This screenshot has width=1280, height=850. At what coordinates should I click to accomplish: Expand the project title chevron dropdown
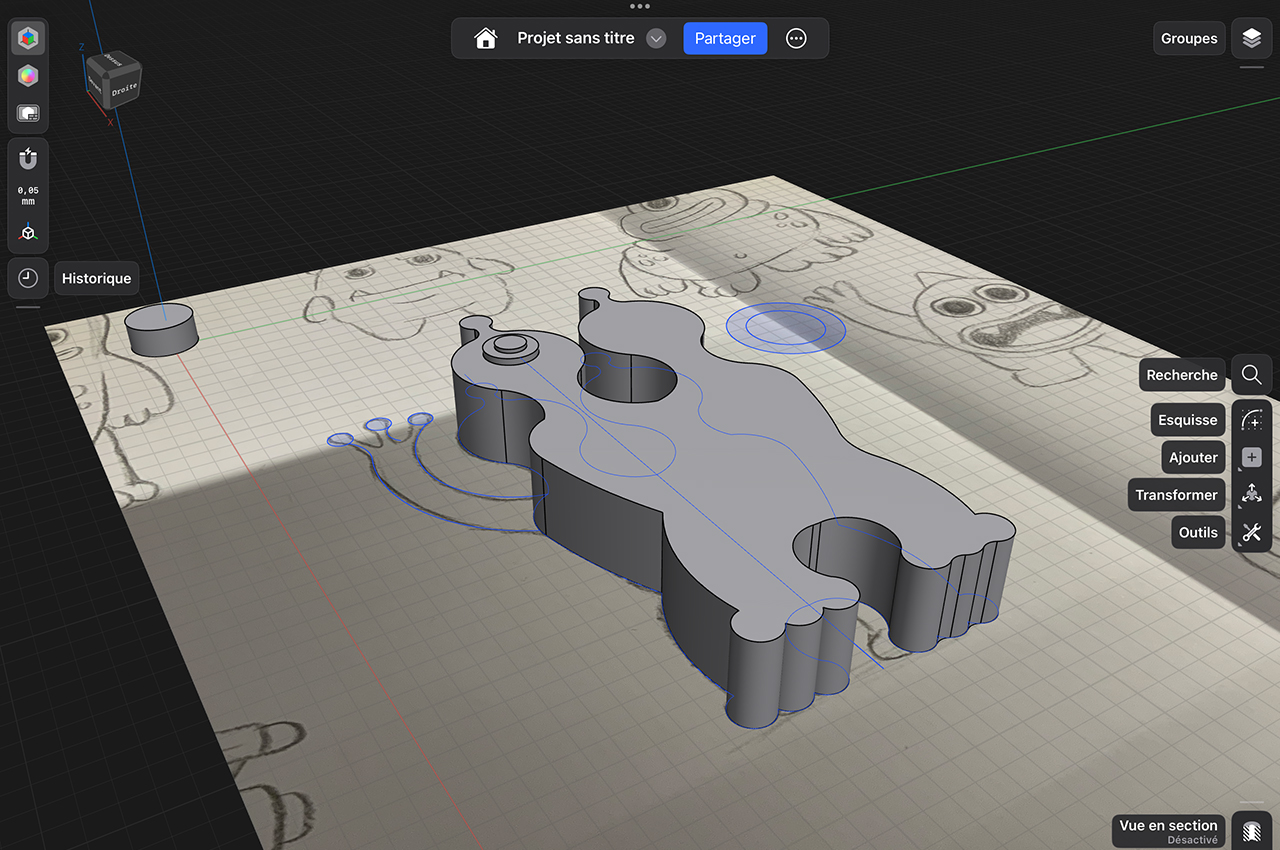pos(656,39)
